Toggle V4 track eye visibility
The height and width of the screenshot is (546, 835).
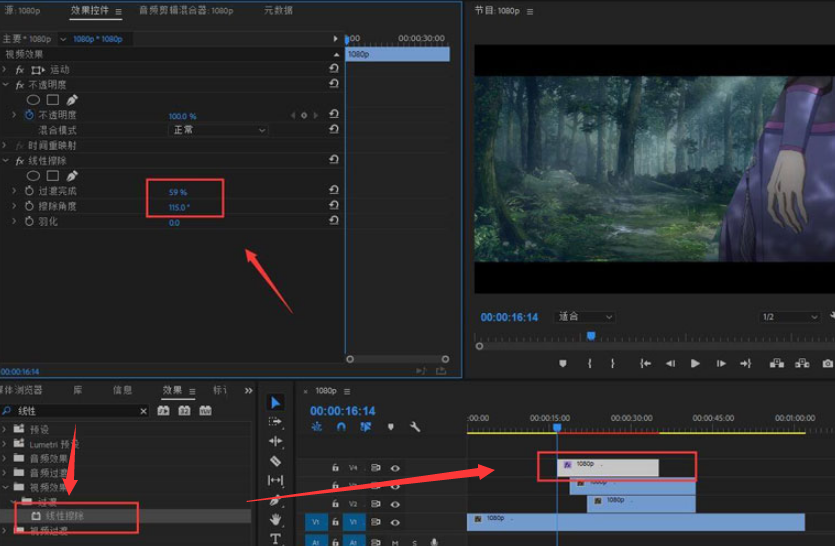(x=395, y=467)
